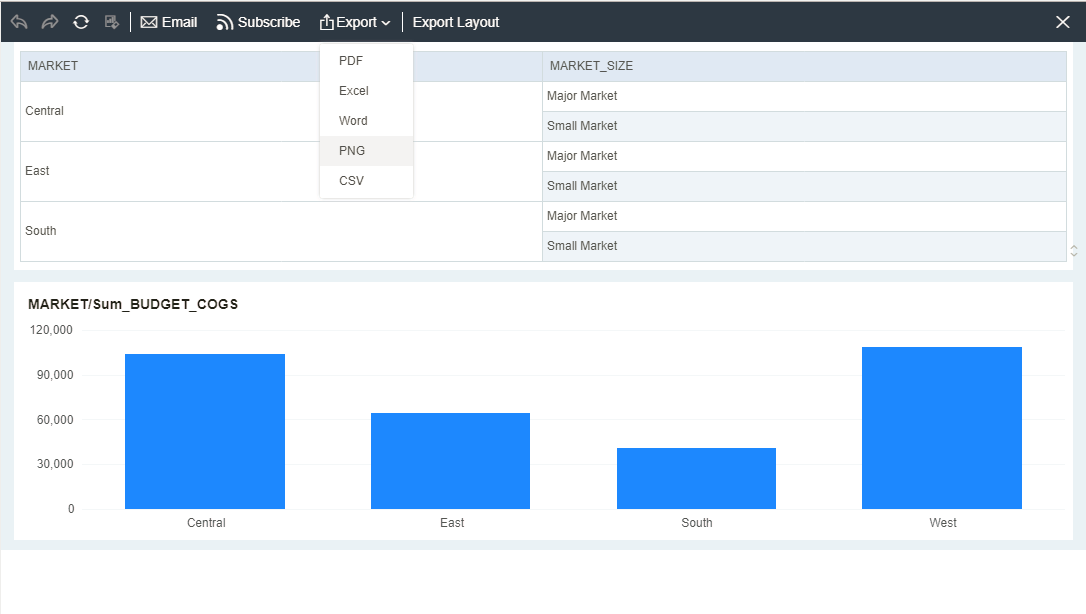
Task: Click the MARKET column header
Action: click(53, 66)
